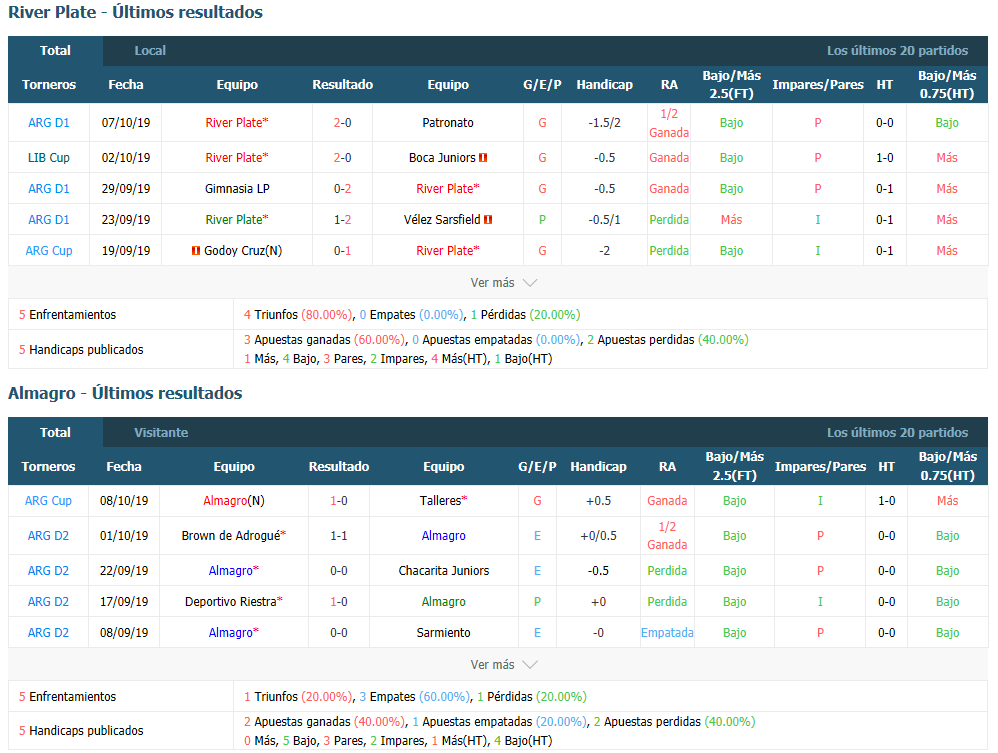The height and width of the screenshot is (753, 998).
Task: Click red card icon next to Boca Juniors
Action: click(483, 158)
